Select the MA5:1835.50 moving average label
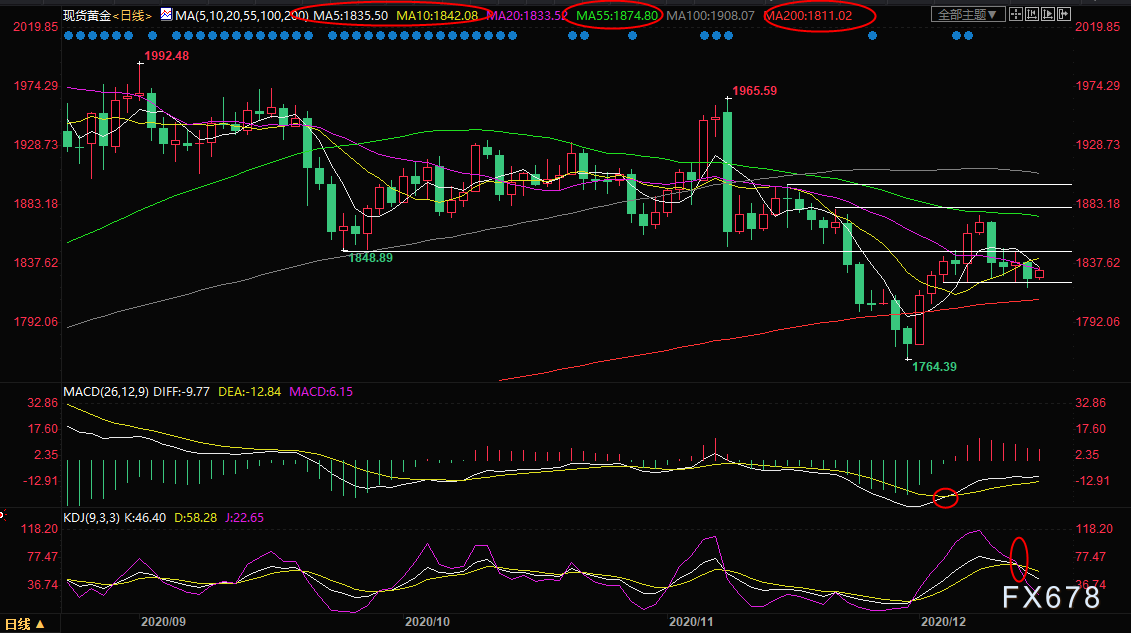Screen dimensions: 1131x633 click(350, 16)
